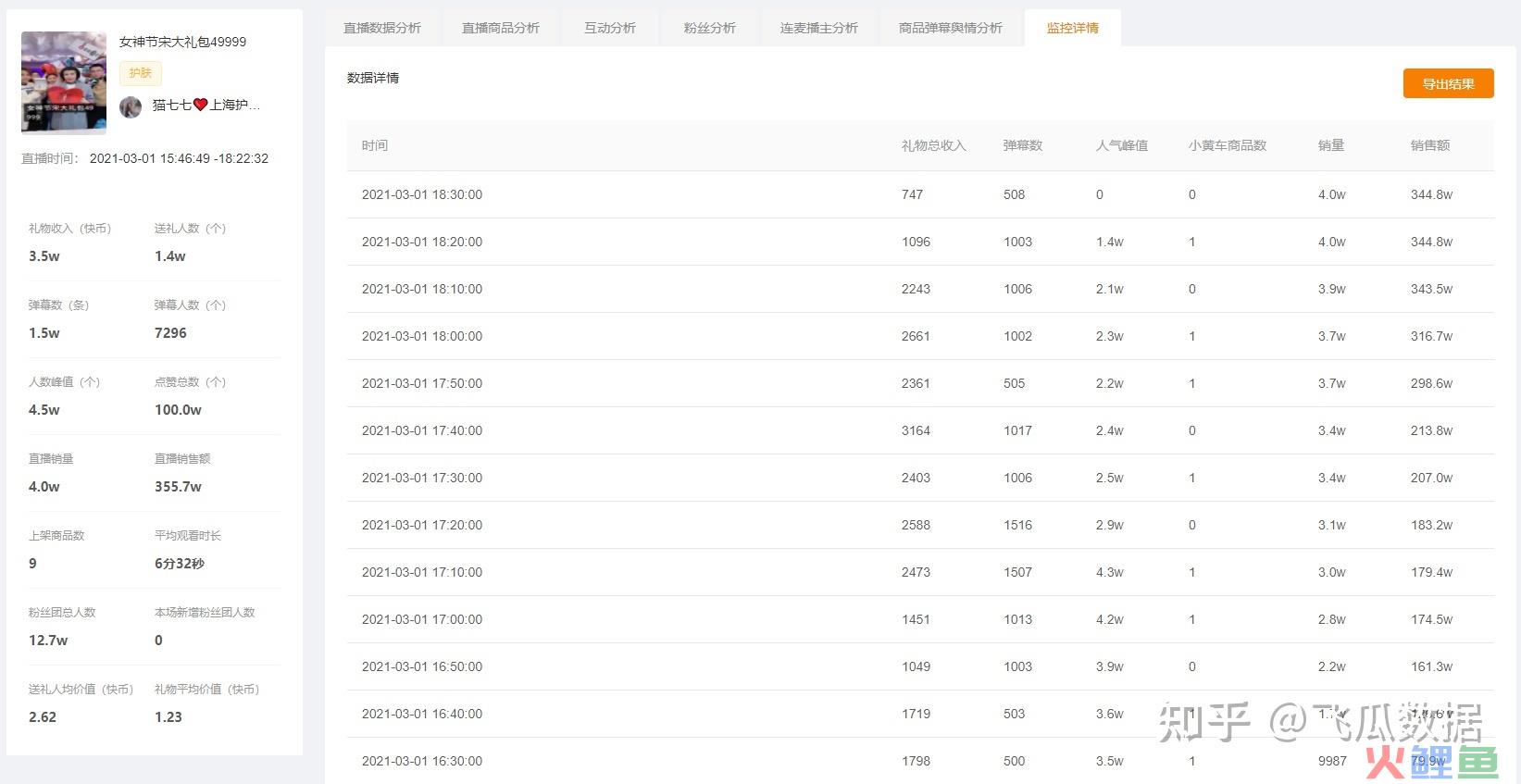
Task: Click gift income value 3164
Action: pyautogui.click(x=916, y=430)
